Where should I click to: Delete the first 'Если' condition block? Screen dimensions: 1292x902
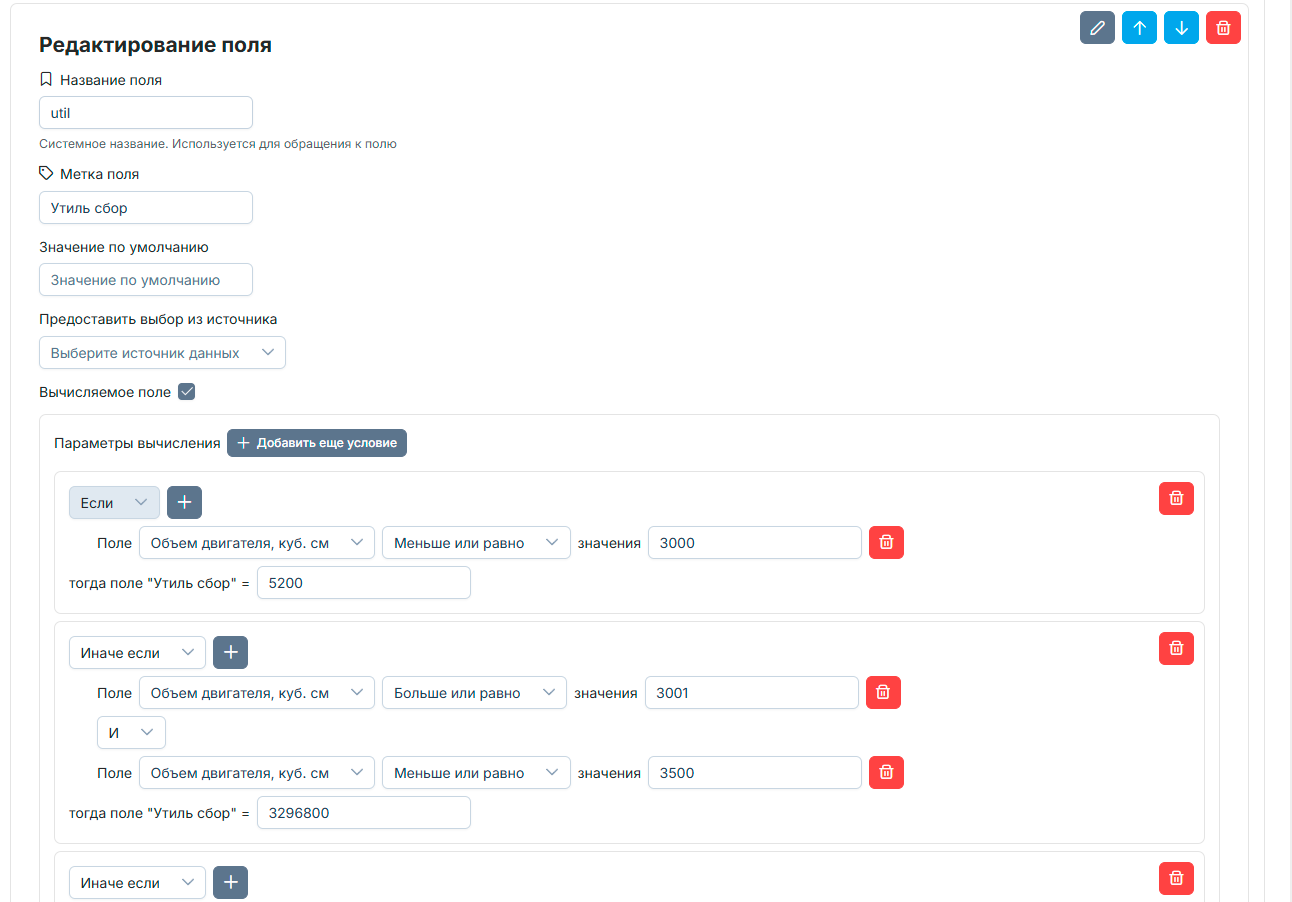pos(1176,498)
